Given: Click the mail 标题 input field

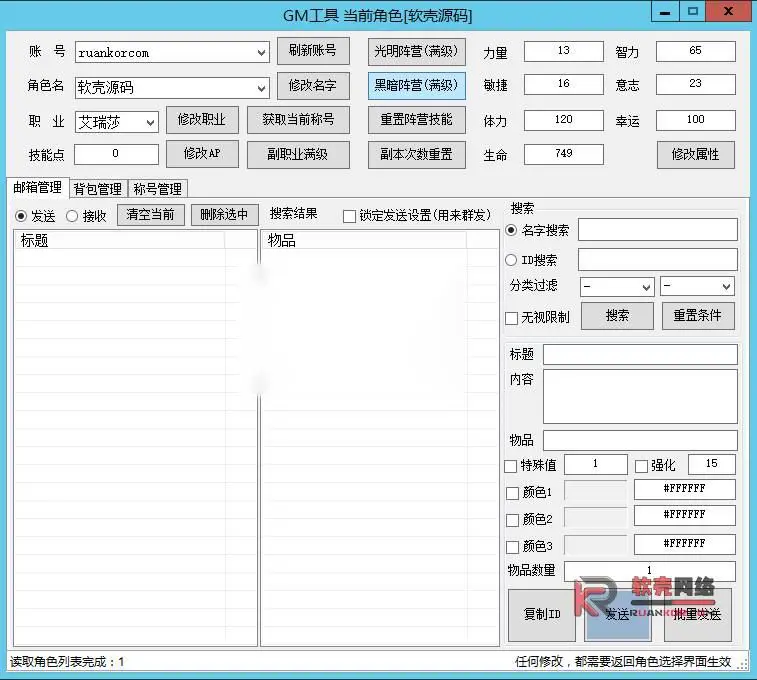Looking at the screenshot, I should [640, 354].
